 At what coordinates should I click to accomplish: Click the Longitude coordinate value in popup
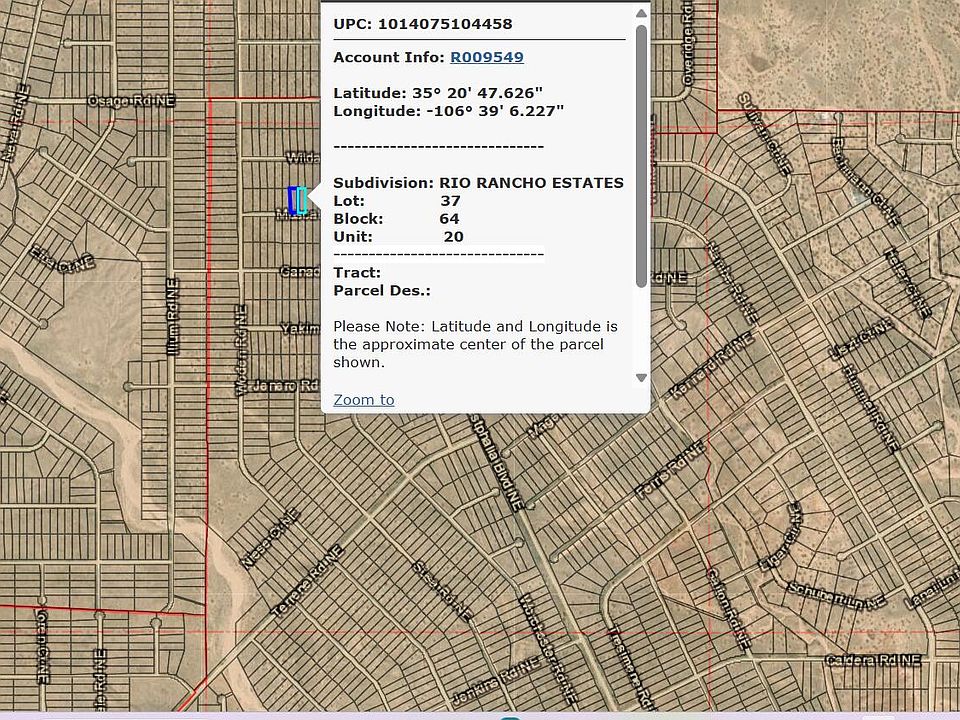(x=494, y=111)
